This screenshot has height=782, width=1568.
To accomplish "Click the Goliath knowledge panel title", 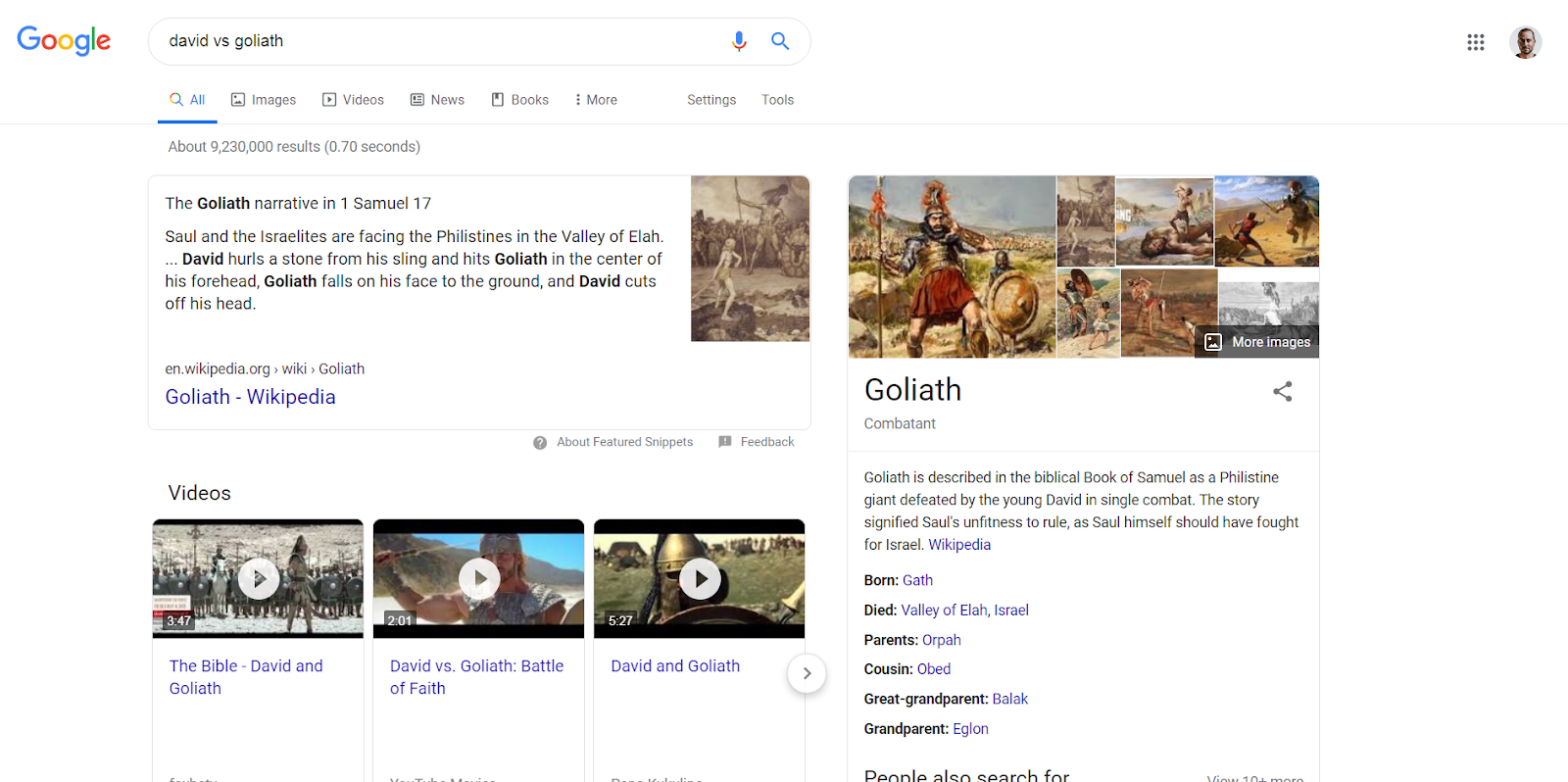I will point(912,390).
